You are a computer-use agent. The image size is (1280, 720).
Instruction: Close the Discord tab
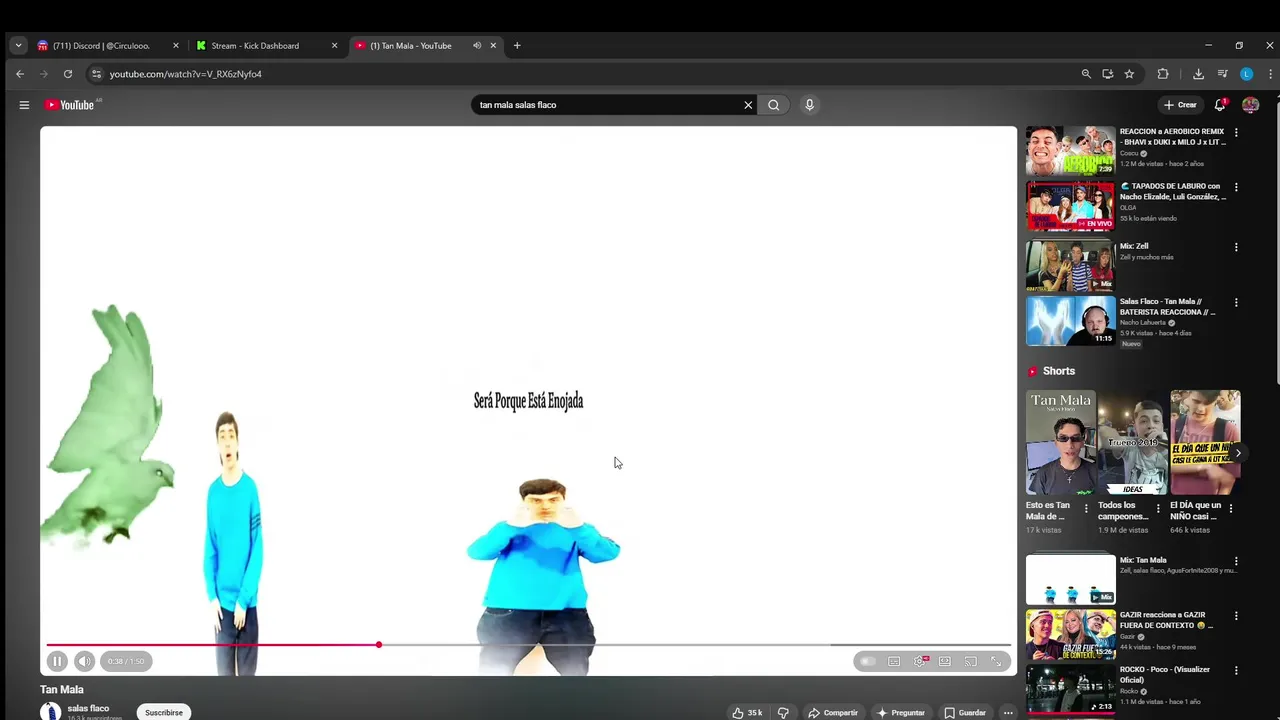click(x=176, y=45)
